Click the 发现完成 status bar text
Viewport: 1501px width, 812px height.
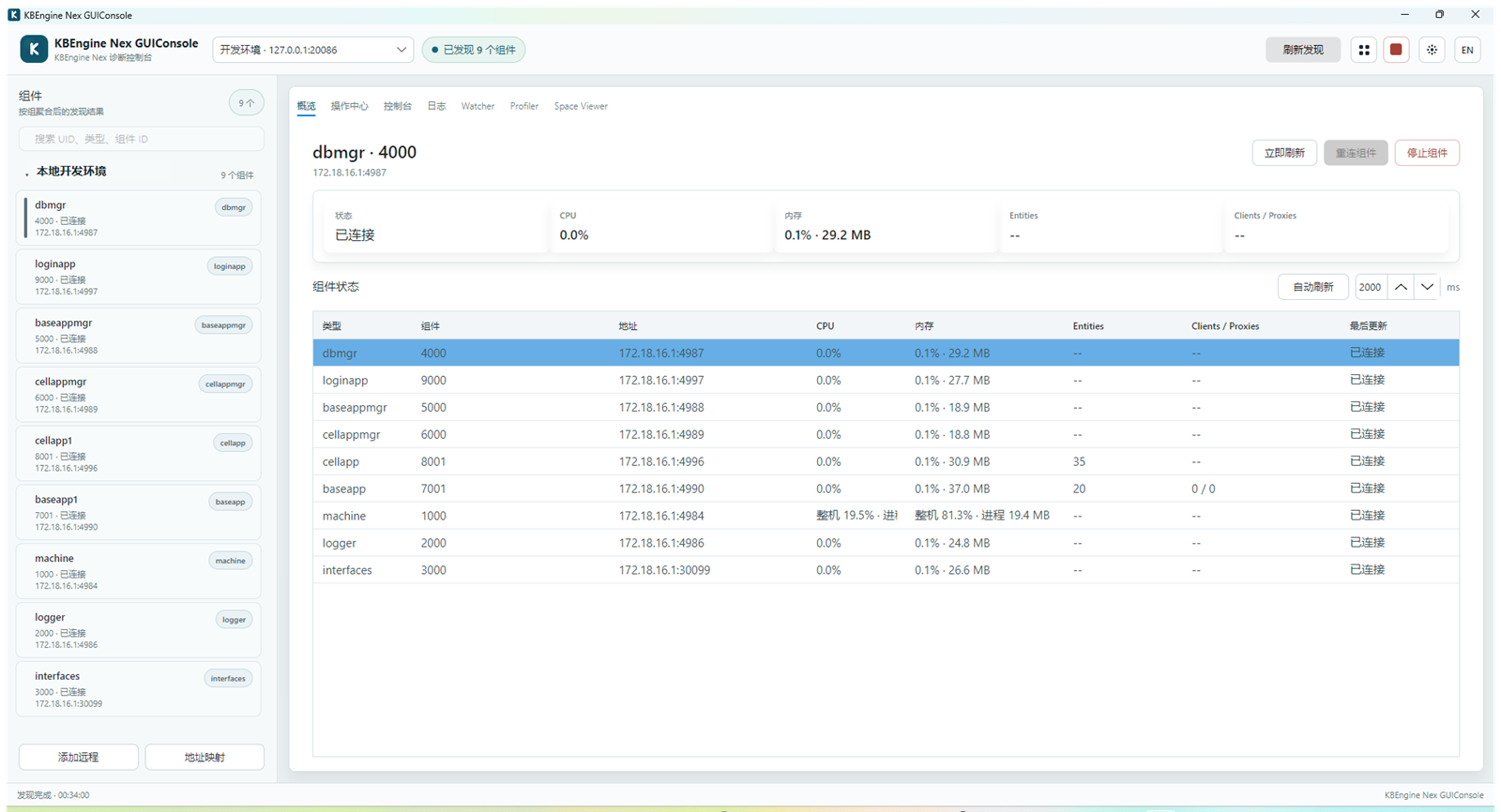point(53,795)
